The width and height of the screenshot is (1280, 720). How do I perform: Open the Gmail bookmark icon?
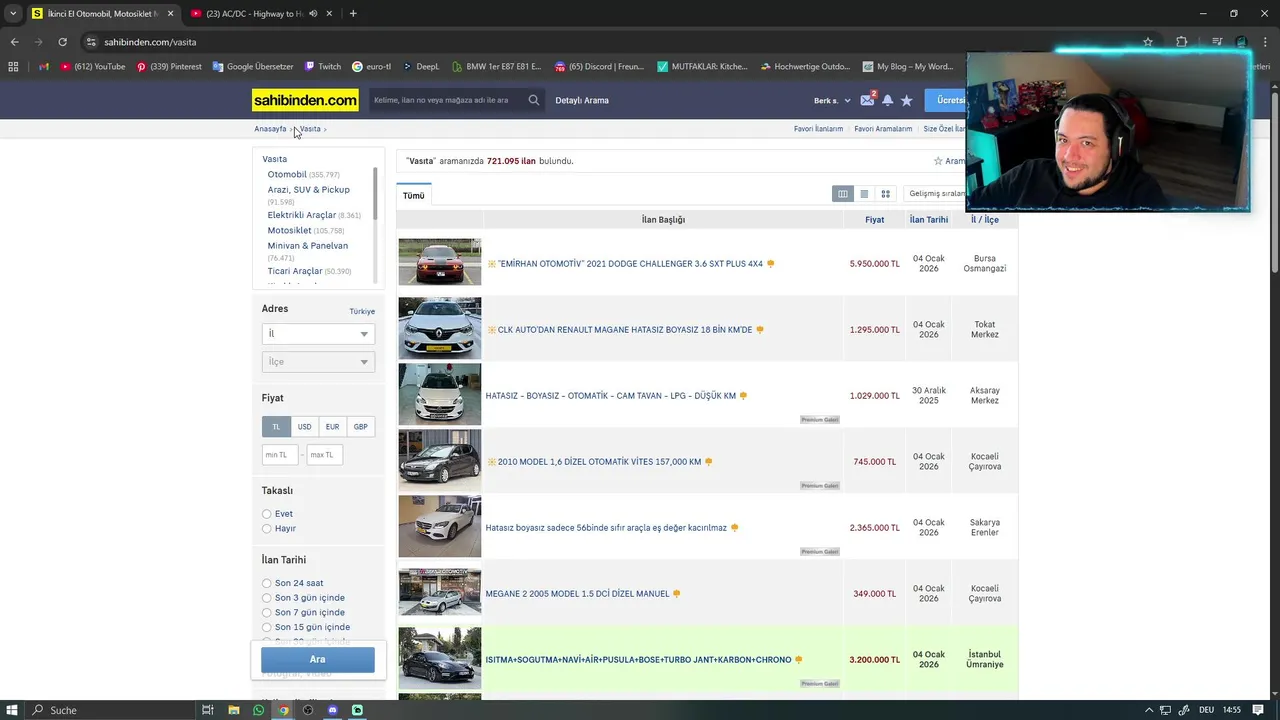click(x=44, y=67)
